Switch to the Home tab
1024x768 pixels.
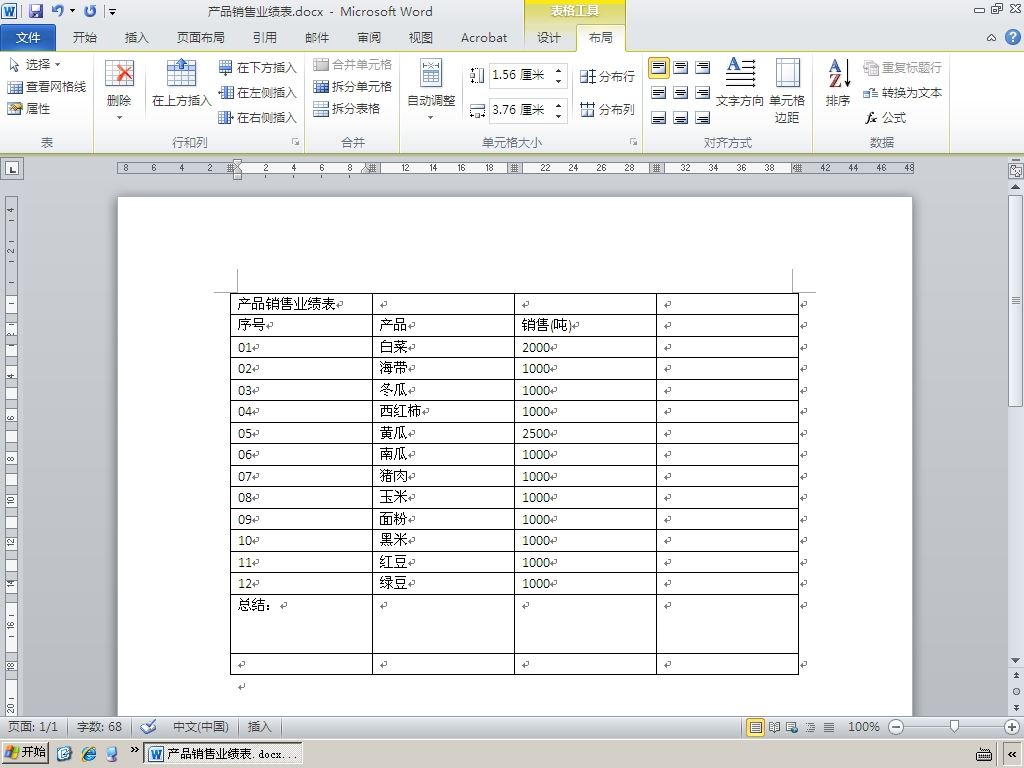pyautogui.click(x=85, y=38)
